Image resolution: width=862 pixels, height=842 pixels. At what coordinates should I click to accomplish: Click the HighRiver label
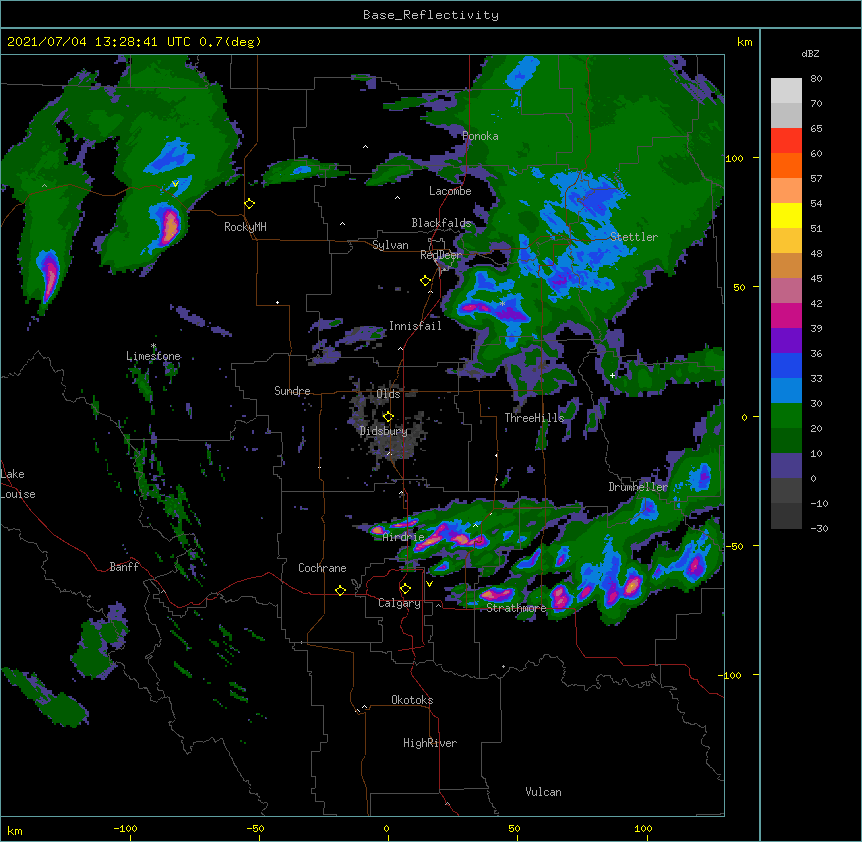click(x=430, y=743)
